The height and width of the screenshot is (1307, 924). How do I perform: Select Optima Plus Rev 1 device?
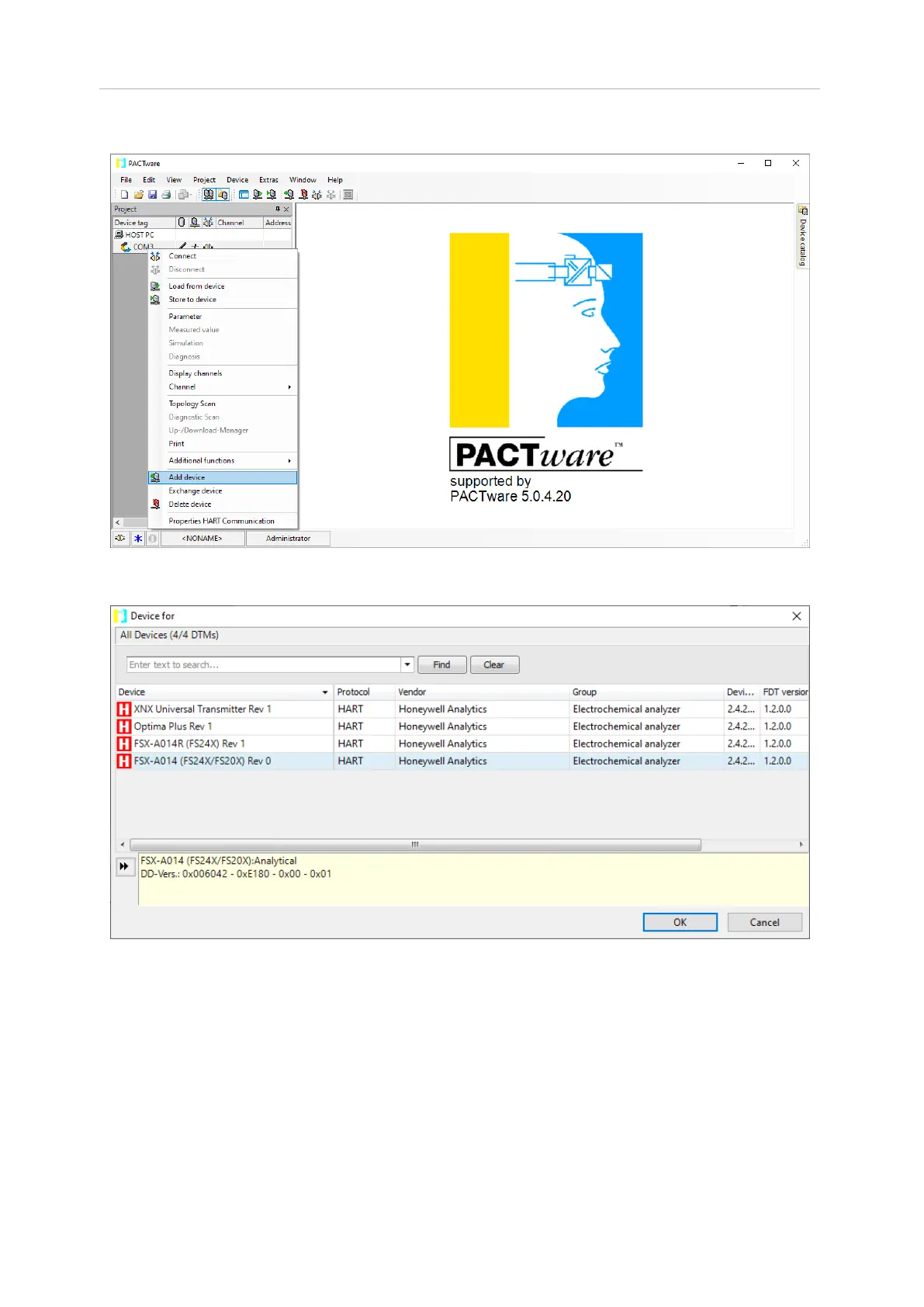pos(462,726)
